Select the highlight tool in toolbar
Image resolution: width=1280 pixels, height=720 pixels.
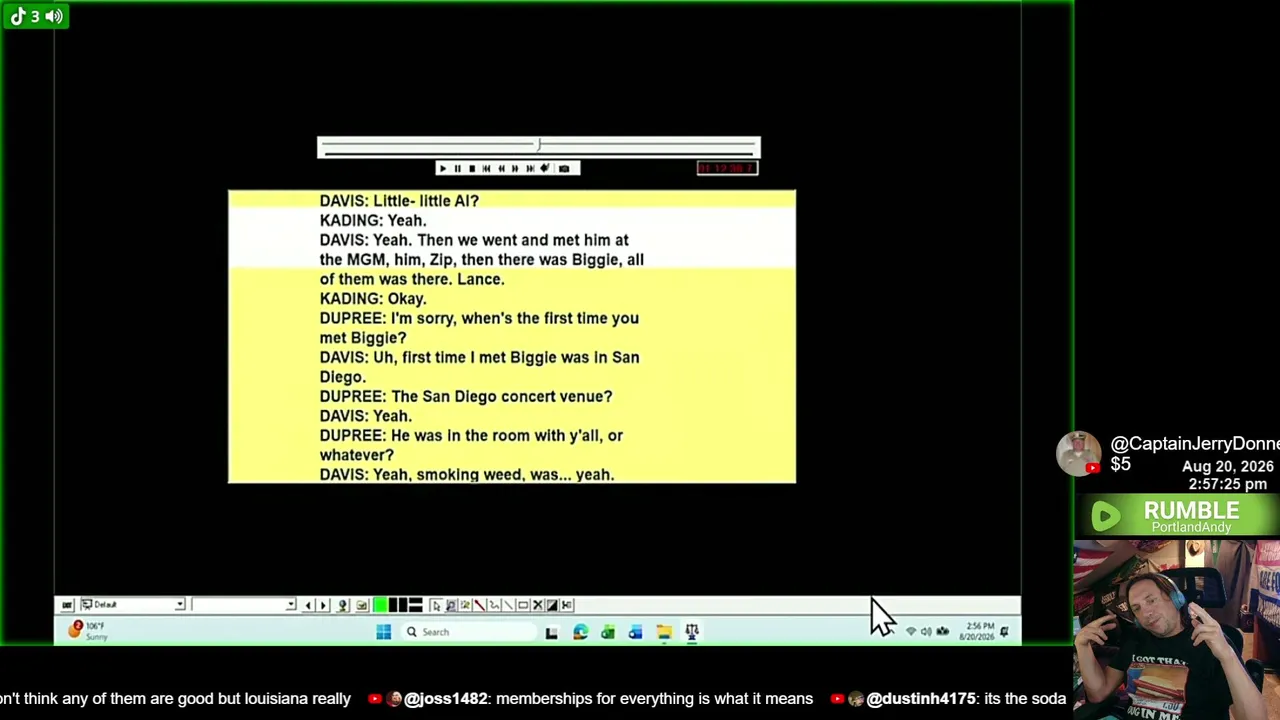[x=465, y=604]
